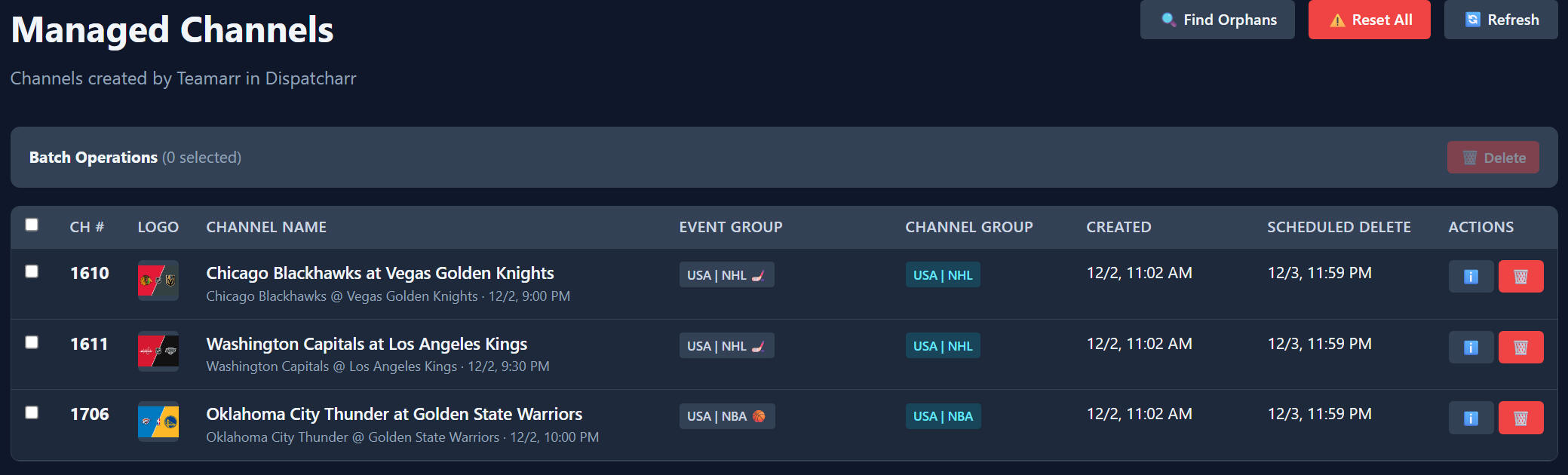Click the info icon for channel 1610

1470,277
